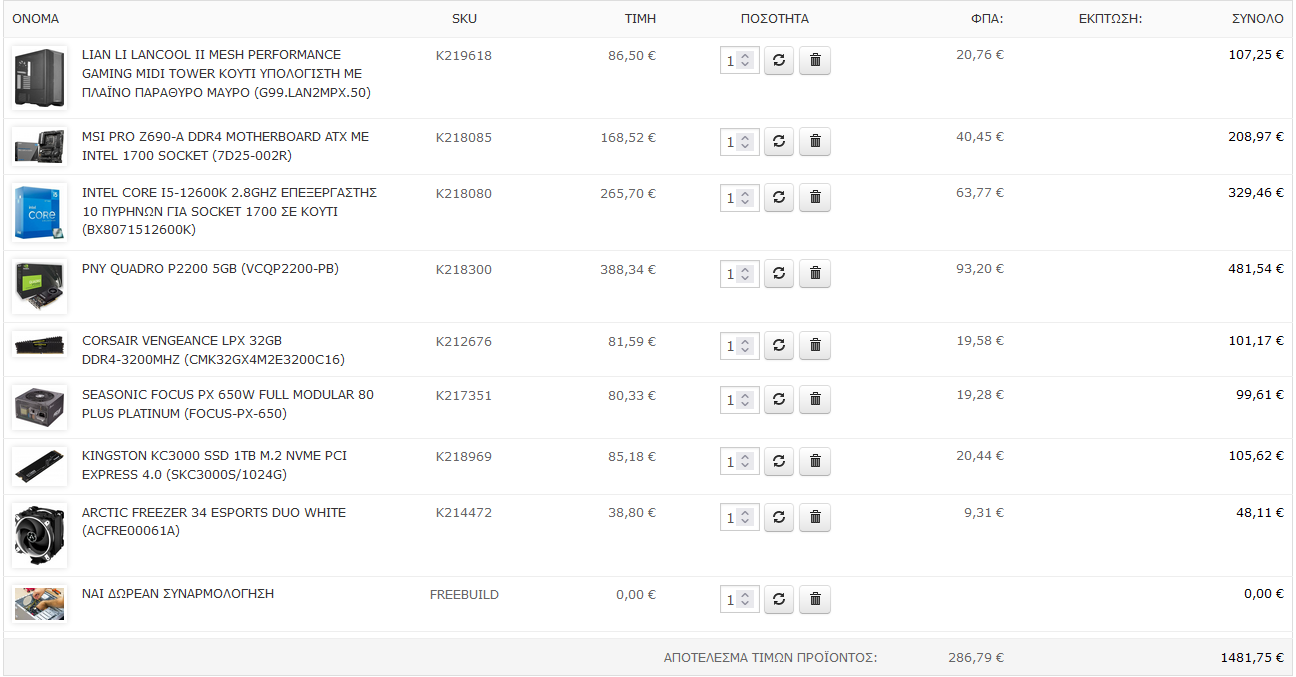
Task: Refresh quantity for Arctic Freezer 34 cooler
Action: coord(779,517)
